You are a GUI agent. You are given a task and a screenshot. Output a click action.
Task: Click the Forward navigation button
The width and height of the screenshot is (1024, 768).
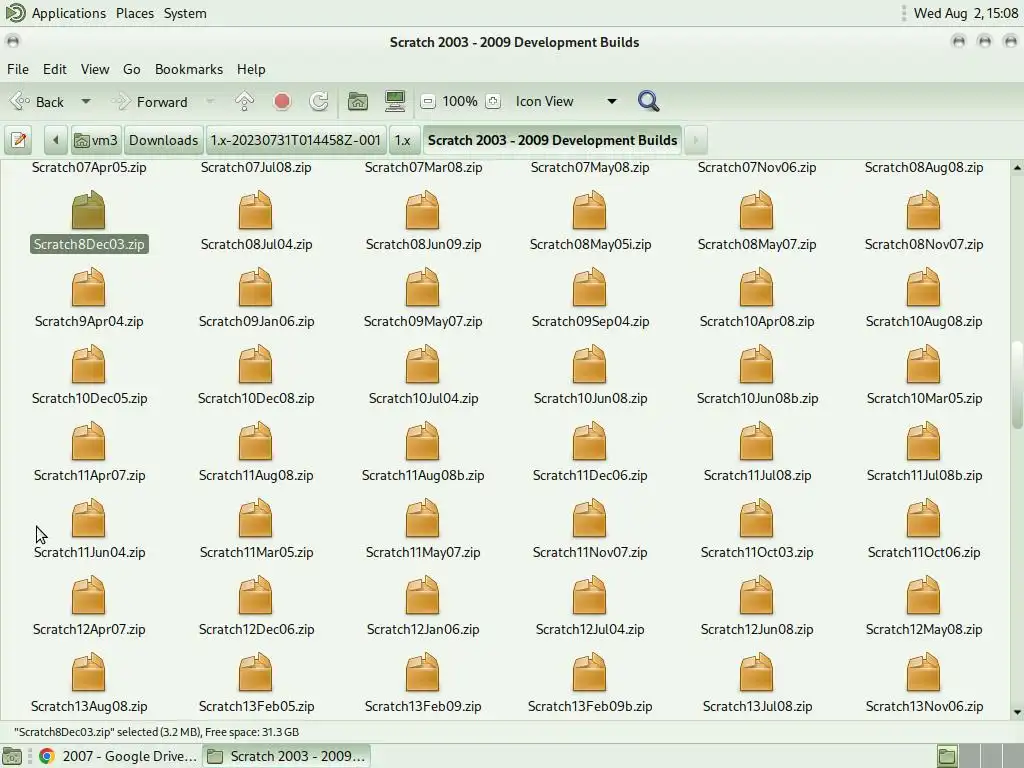pyautogui.click(x=150, y=102)
